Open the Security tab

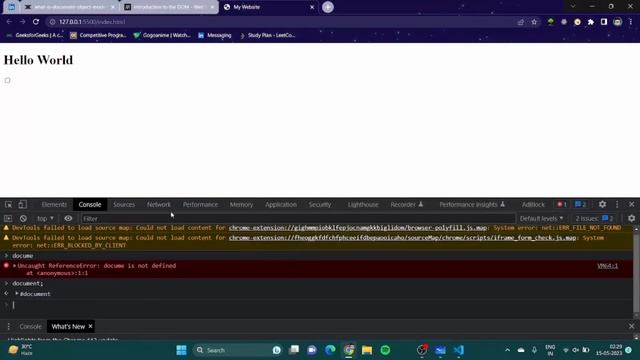click(320, 204)
